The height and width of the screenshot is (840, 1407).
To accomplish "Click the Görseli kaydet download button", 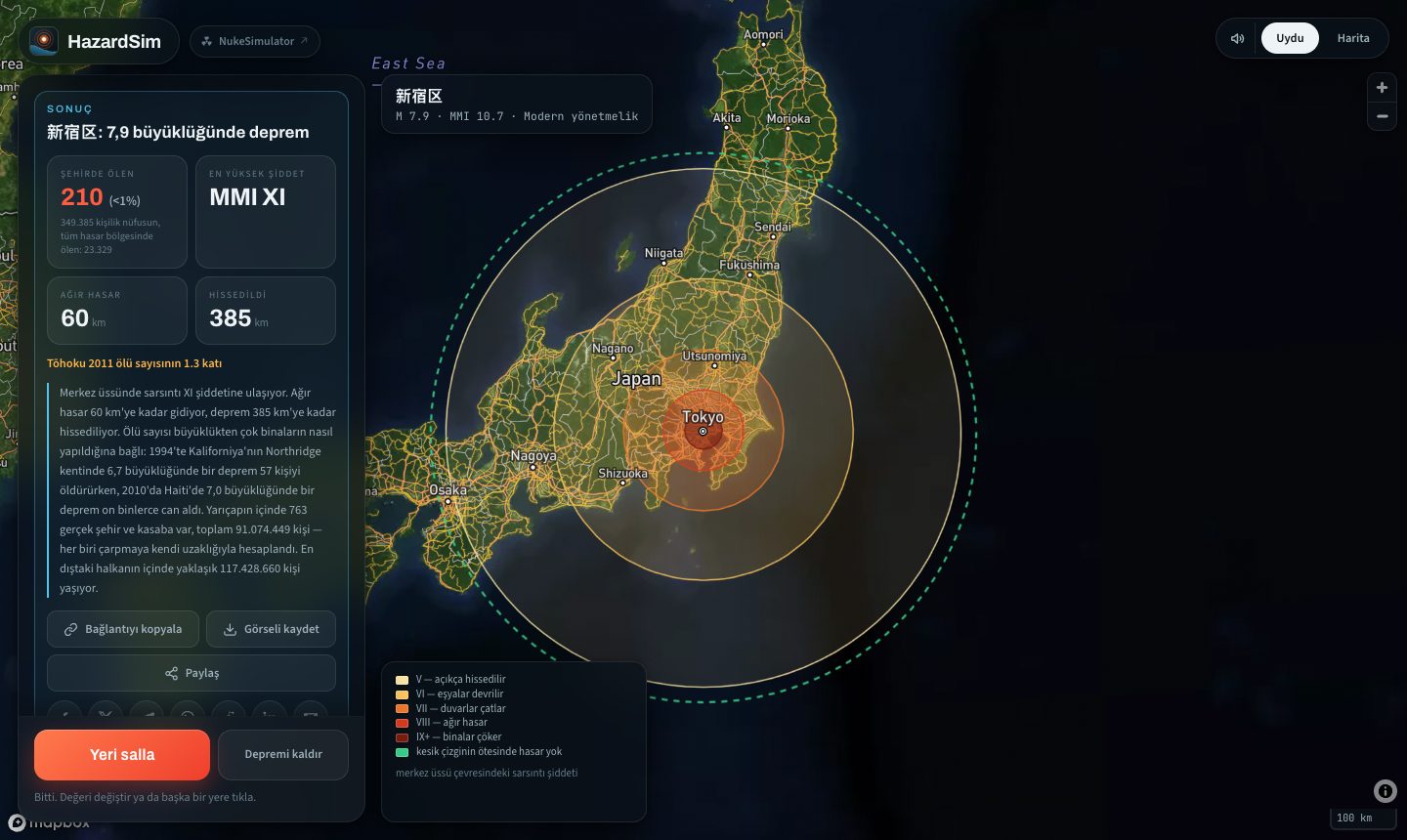I will [271, 629].
